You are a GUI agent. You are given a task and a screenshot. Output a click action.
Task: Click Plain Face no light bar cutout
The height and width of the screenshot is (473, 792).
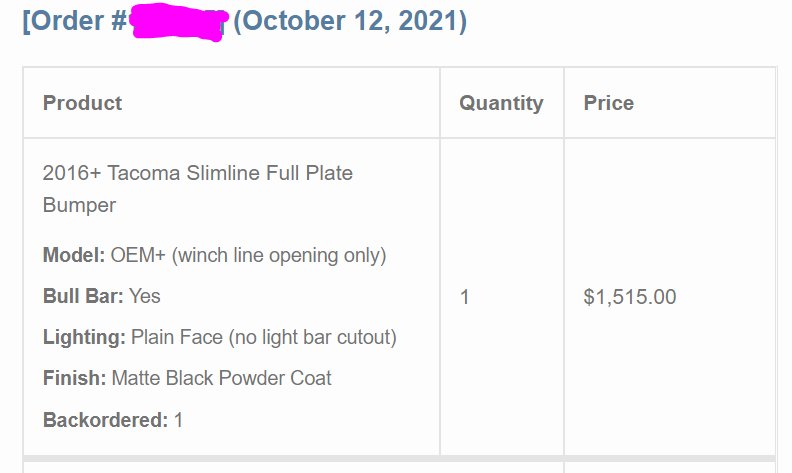click(x=264, y=338)
